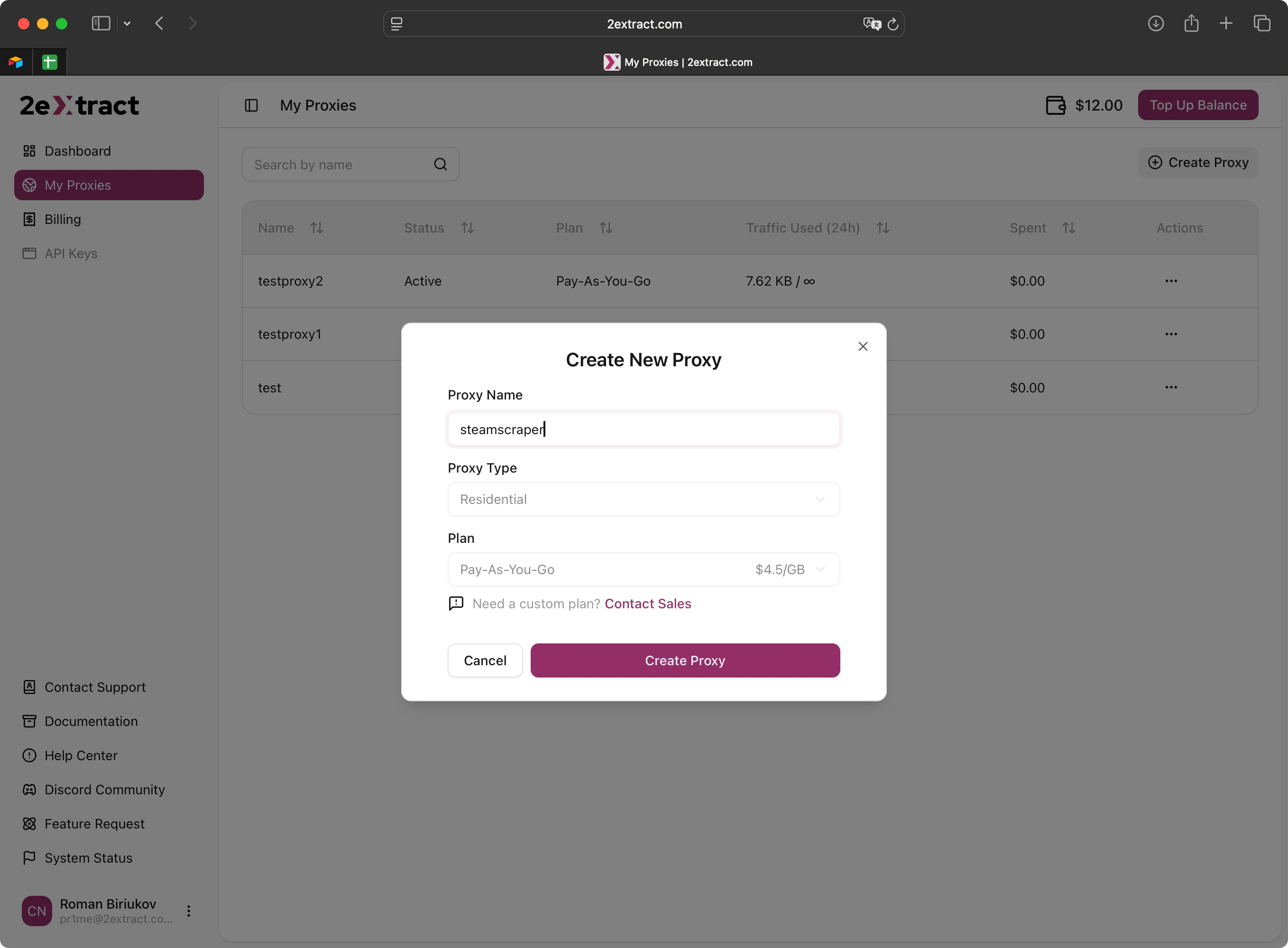Expand the Proxy Type Residential dropdown

point(644,499)
